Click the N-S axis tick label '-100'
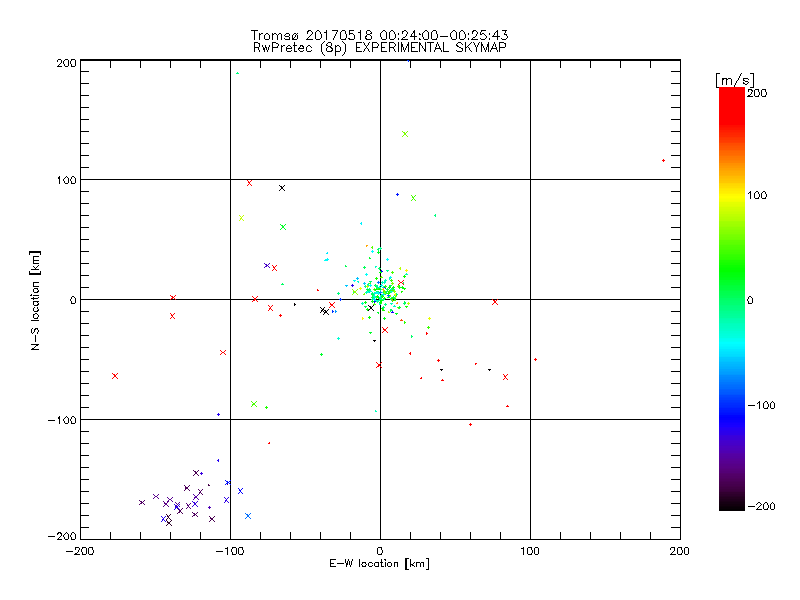 pos(62,420)
